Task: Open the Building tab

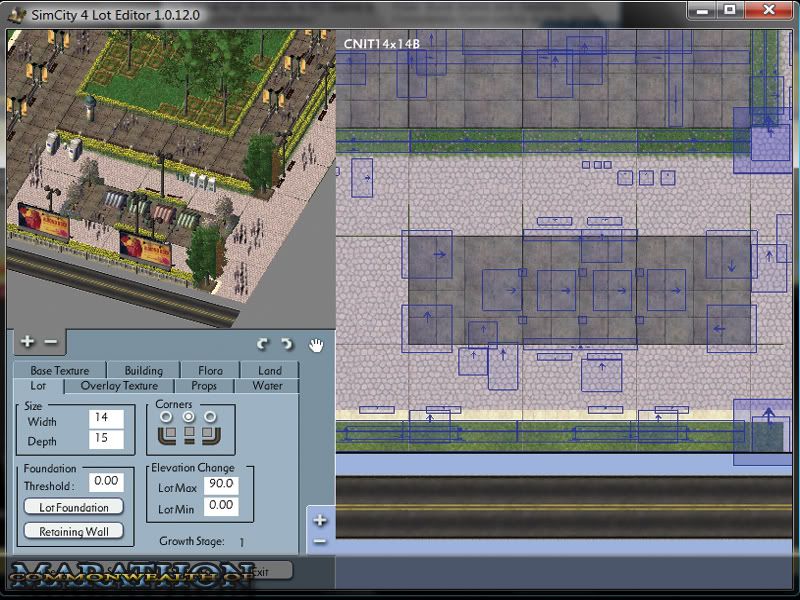Action: point(143,370)
